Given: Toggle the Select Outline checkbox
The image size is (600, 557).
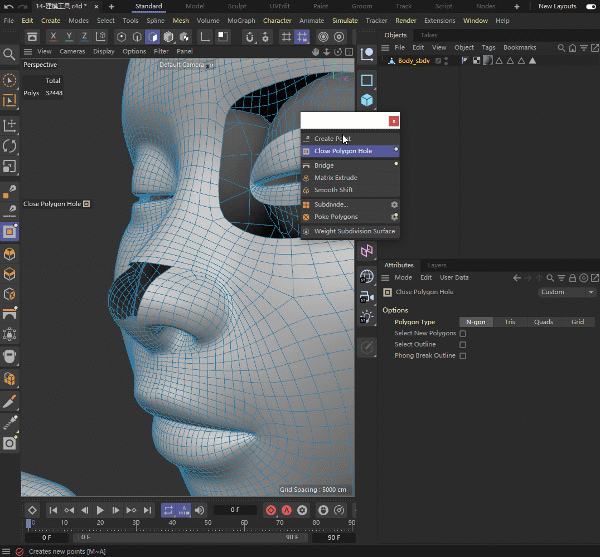Looking at the screenshot, I should [x=462, y=344].
